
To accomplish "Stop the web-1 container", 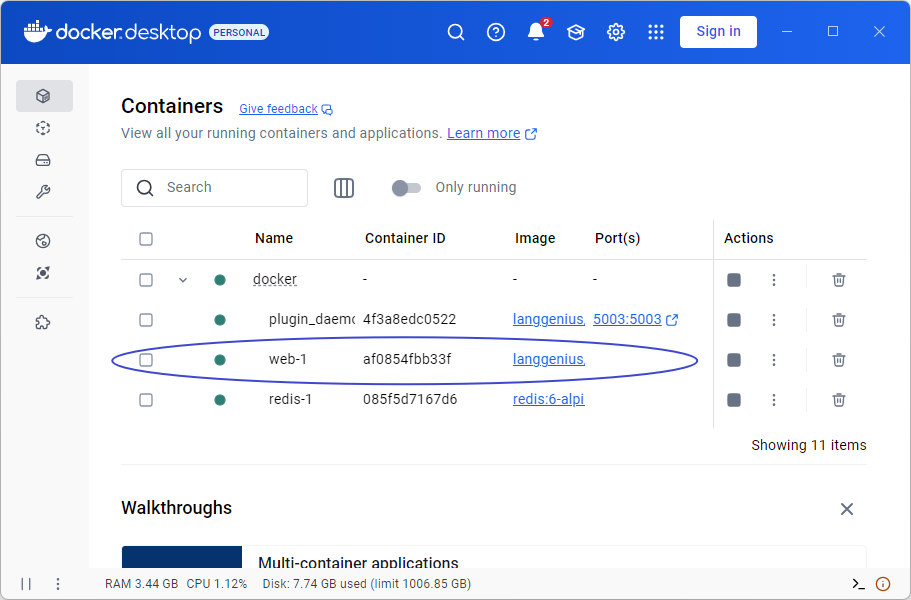I will [x=734, y=360].
